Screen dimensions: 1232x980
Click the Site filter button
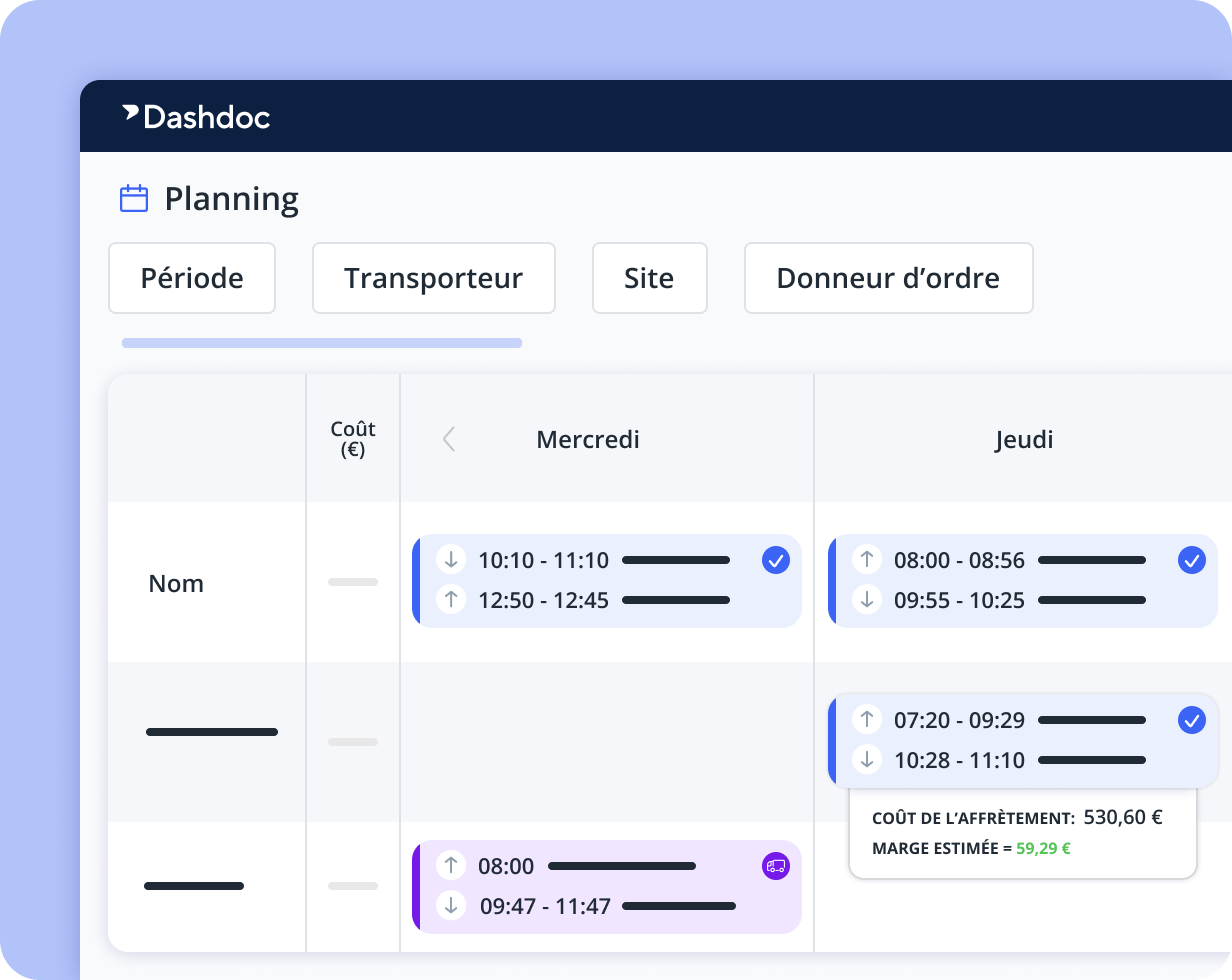pos(650,278)
